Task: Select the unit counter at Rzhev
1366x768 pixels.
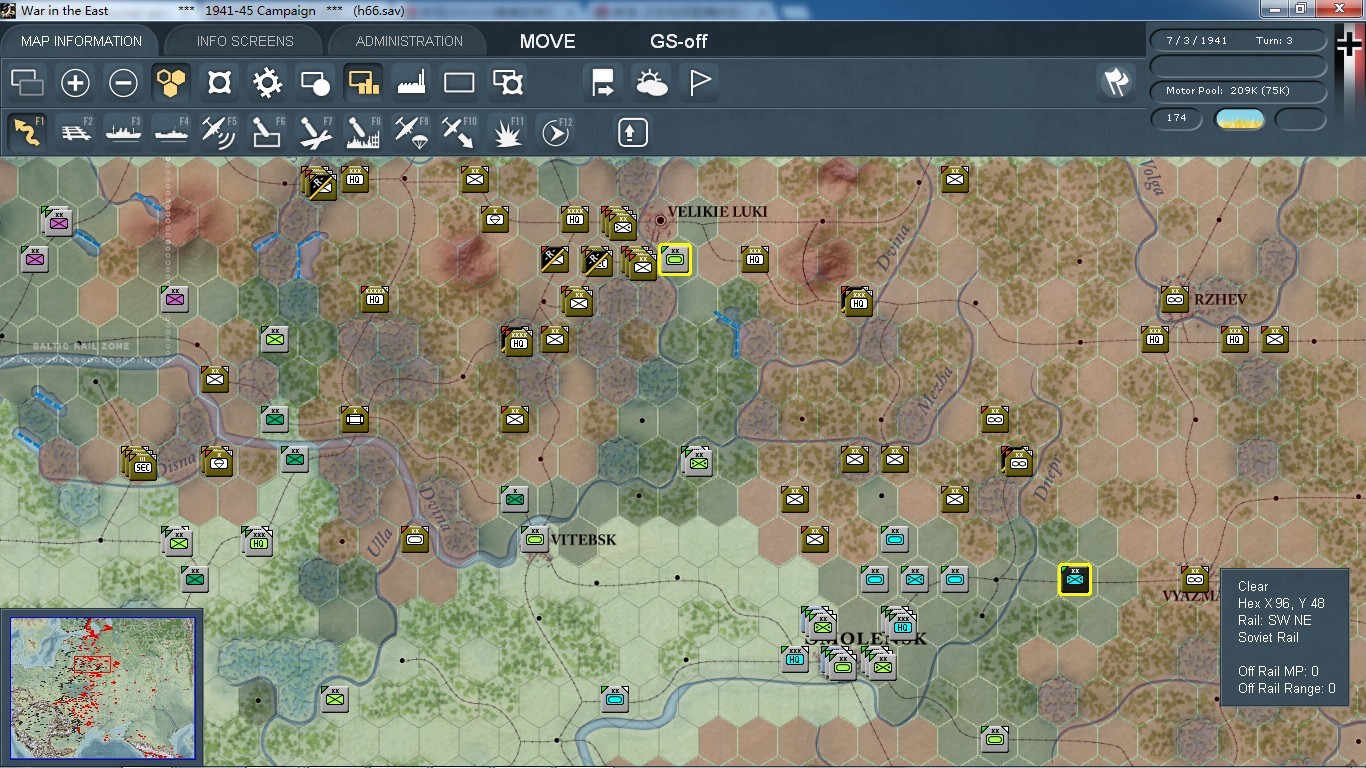Action: pos(1175,298)
